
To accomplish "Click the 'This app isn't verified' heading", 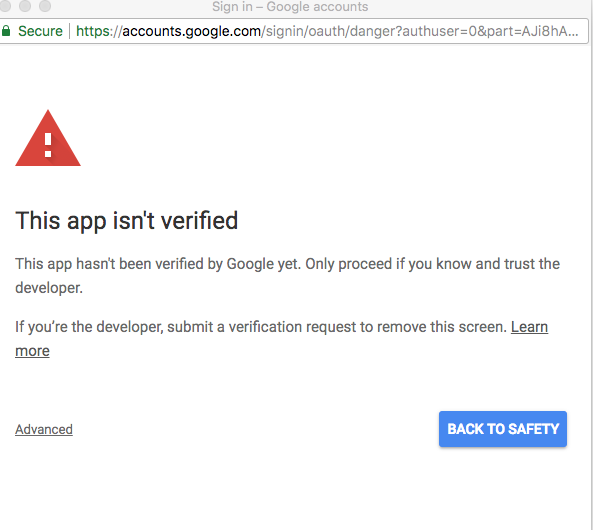I will coord(127,221).
